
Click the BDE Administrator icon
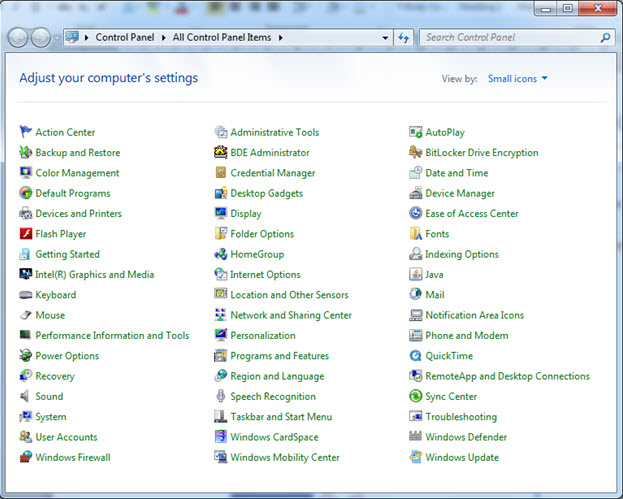tap(221, 152)
